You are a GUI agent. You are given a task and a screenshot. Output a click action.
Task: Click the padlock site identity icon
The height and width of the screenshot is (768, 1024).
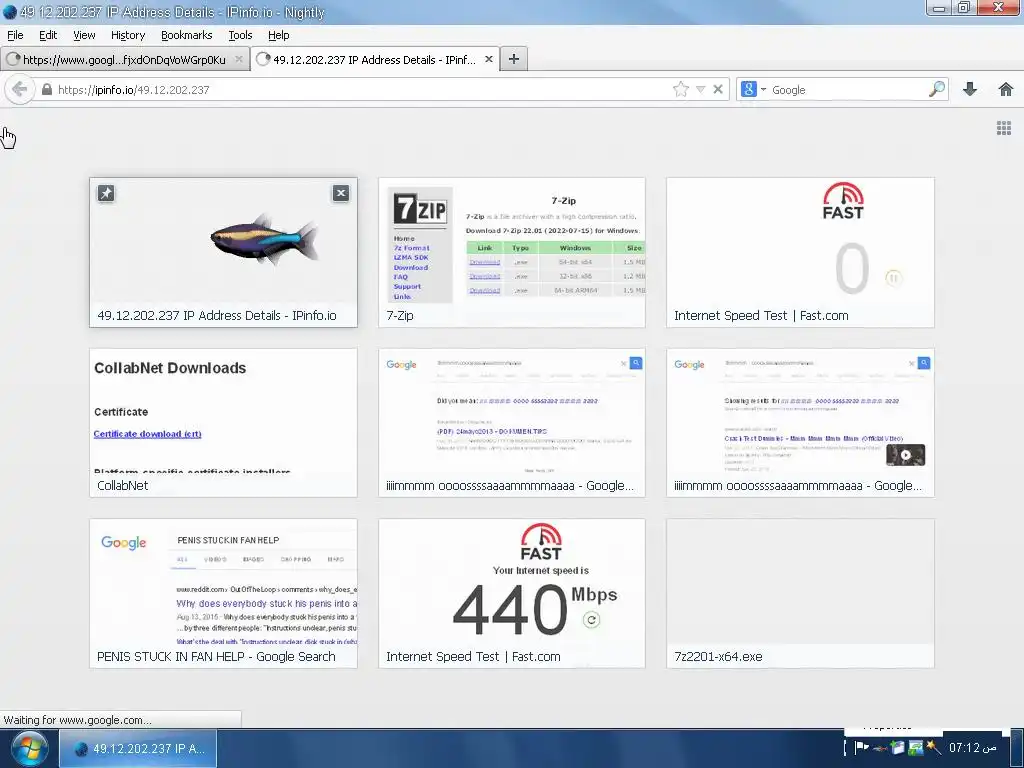[46, 89]
